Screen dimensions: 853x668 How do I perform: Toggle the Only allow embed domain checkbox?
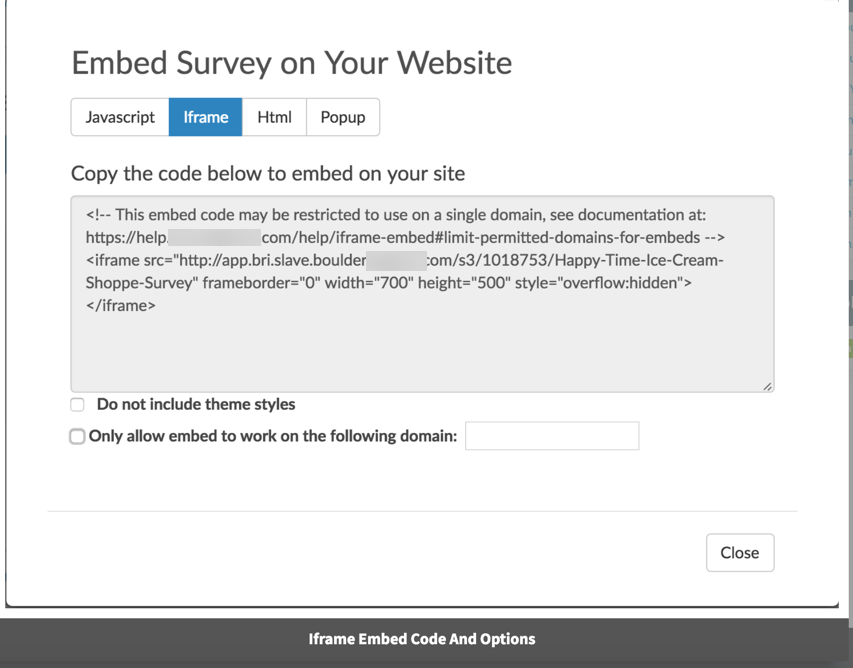pos(77,436)
